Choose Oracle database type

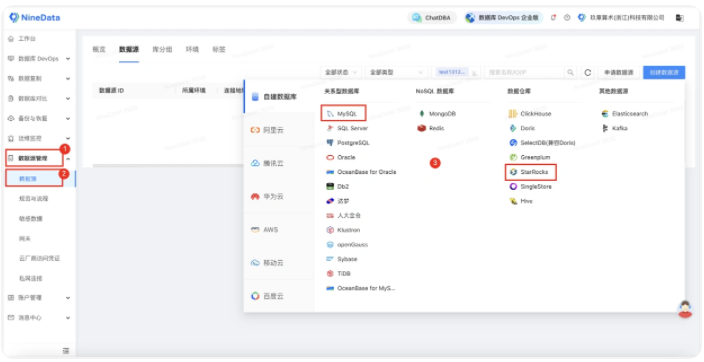(341, 158)
